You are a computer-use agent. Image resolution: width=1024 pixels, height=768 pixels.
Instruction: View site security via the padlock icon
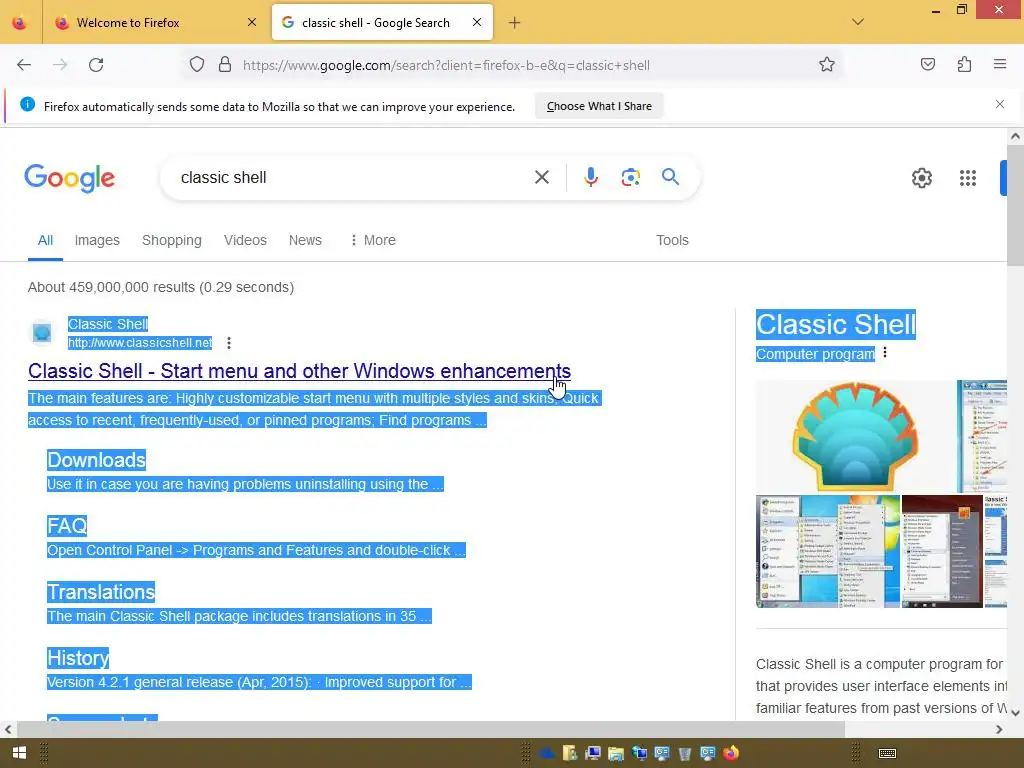225,65
